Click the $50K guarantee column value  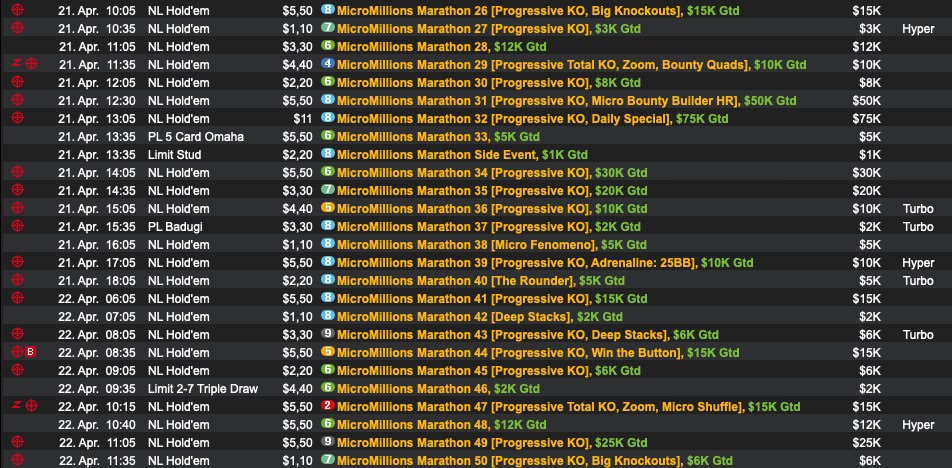[x=866, y=101]
